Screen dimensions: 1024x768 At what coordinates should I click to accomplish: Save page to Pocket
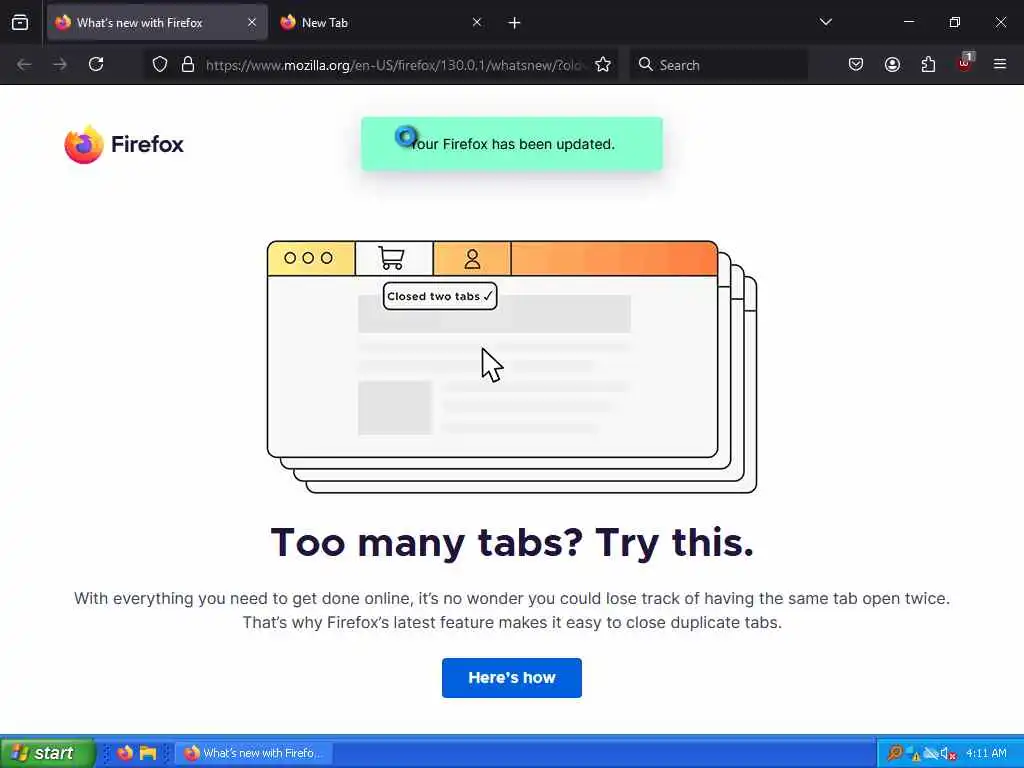pos(856,64)
